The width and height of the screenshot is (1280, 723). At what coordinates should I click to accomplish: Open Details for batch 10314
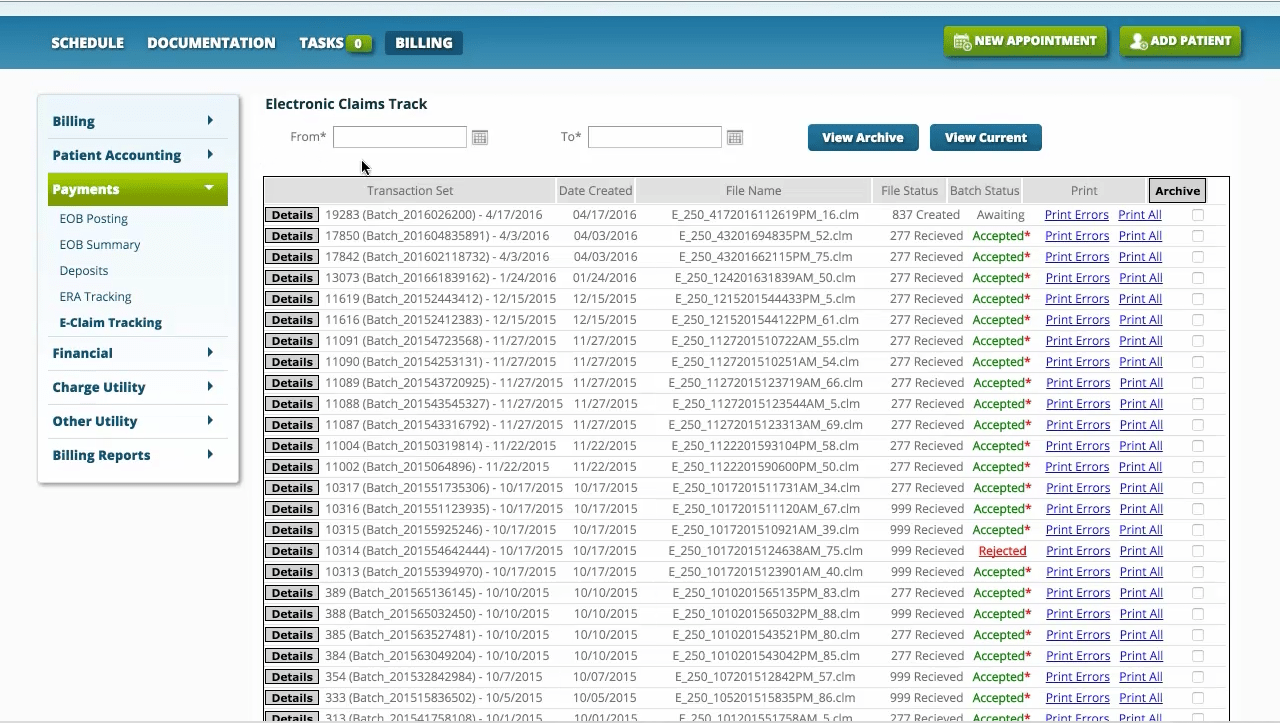point(292,551)
